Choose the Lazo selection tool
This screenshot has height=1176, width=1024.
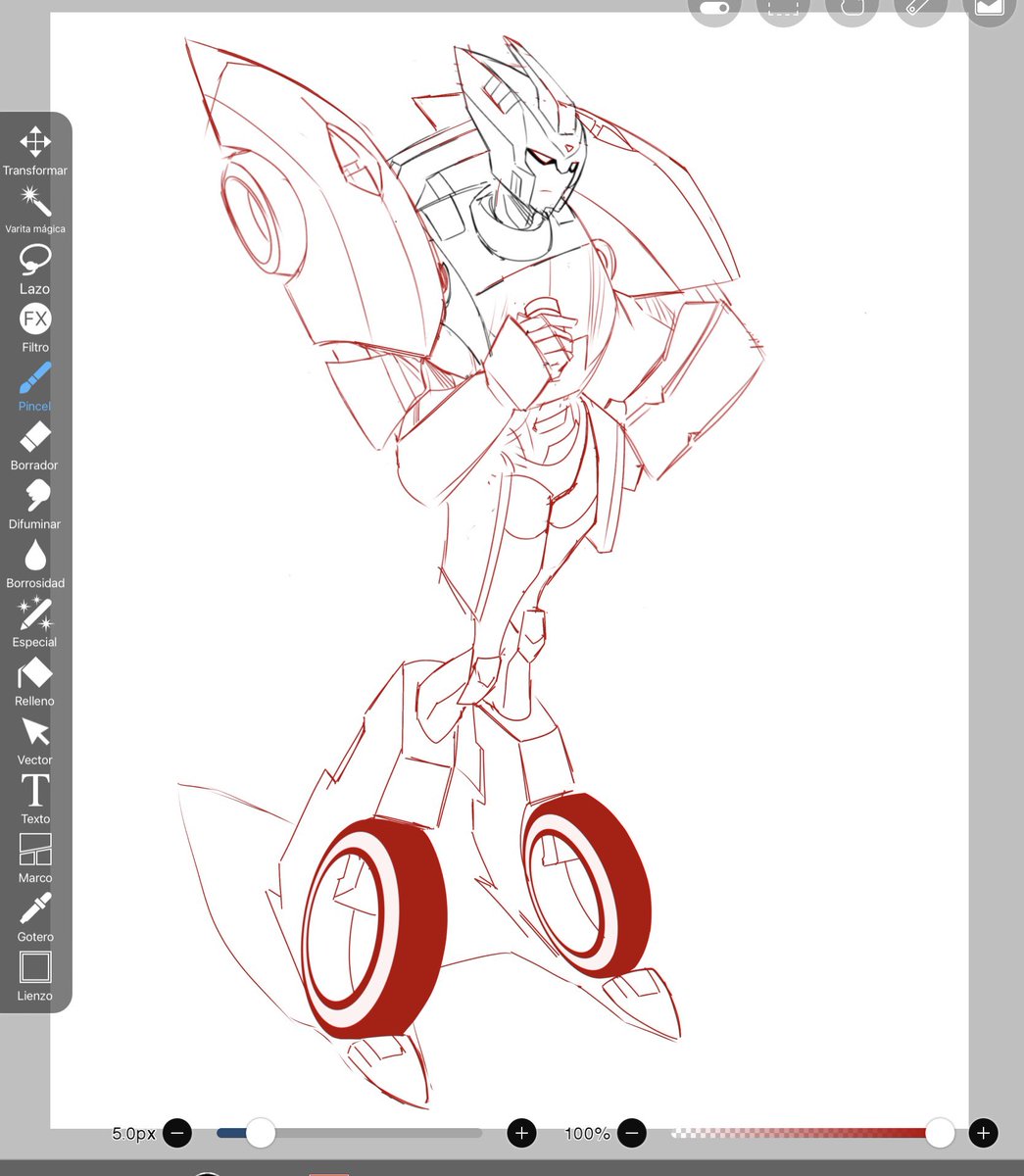pyautogui.click(x=35, y=269)
